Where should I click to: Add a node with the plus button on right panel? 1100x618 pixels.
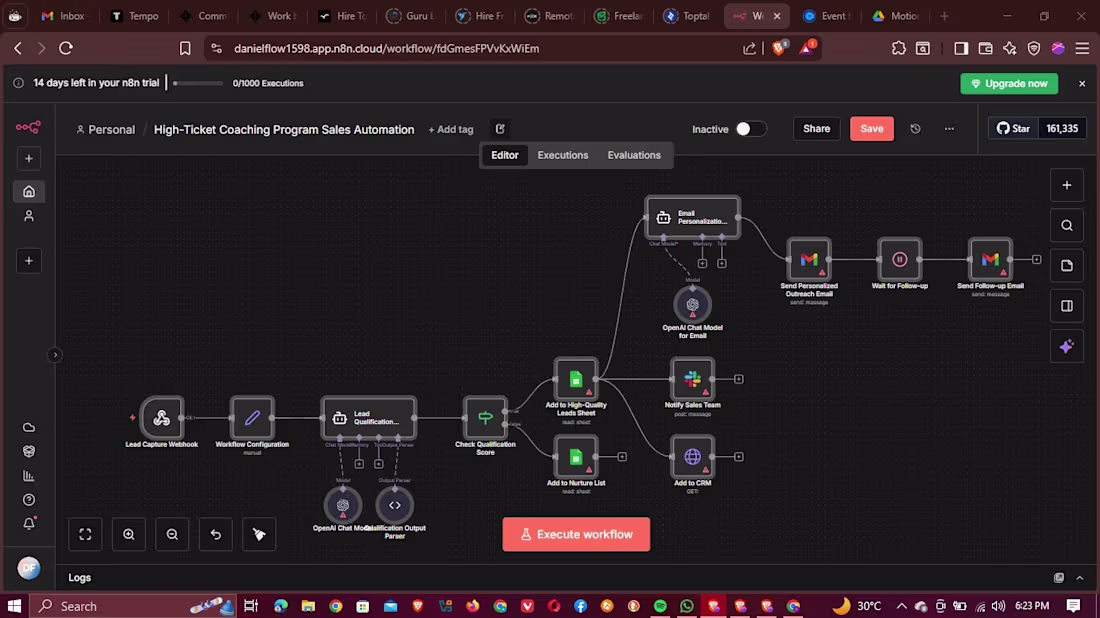coord(1066,185)
